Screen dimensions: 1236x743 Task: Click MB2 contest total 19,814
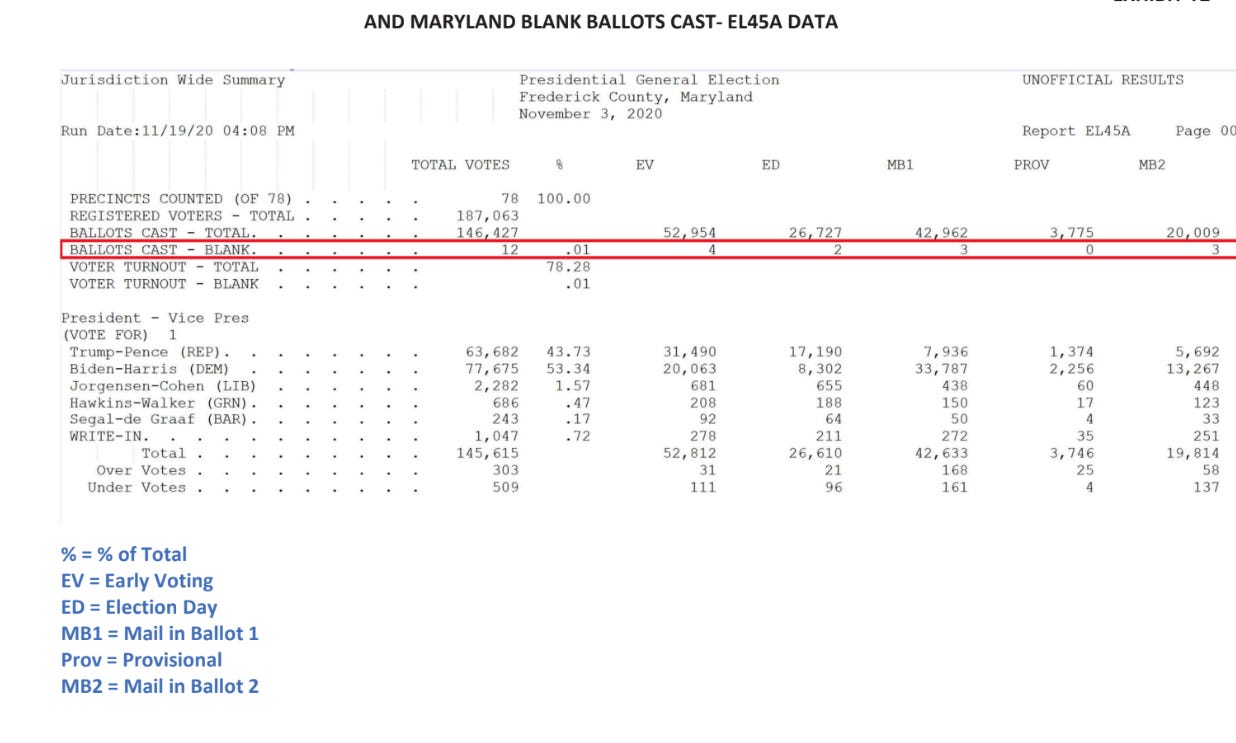point(1193,454)
